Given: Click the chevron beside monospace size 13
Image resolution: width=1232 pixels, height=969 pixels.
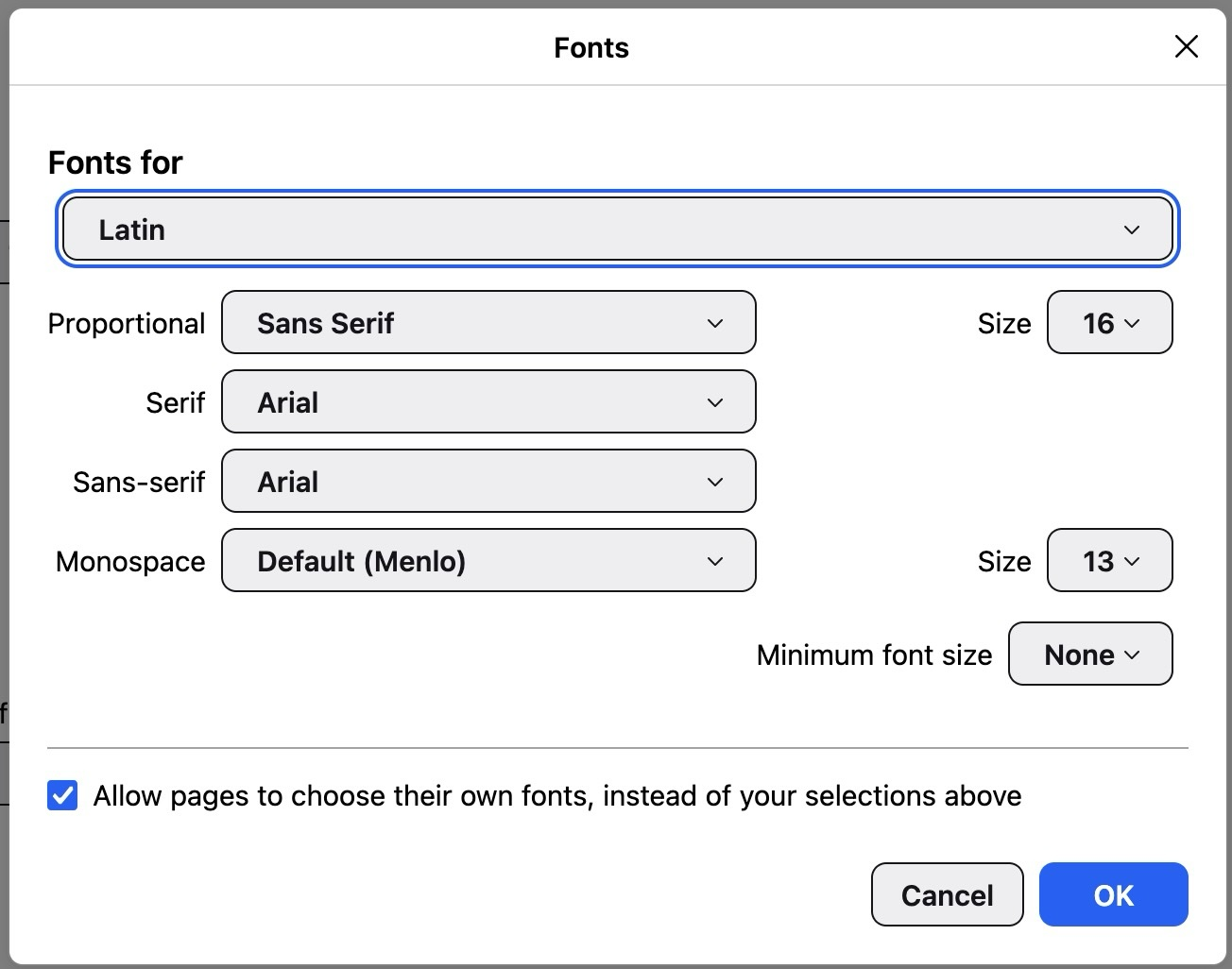Looking at the screenshot, I should (x=1132, y=561).
